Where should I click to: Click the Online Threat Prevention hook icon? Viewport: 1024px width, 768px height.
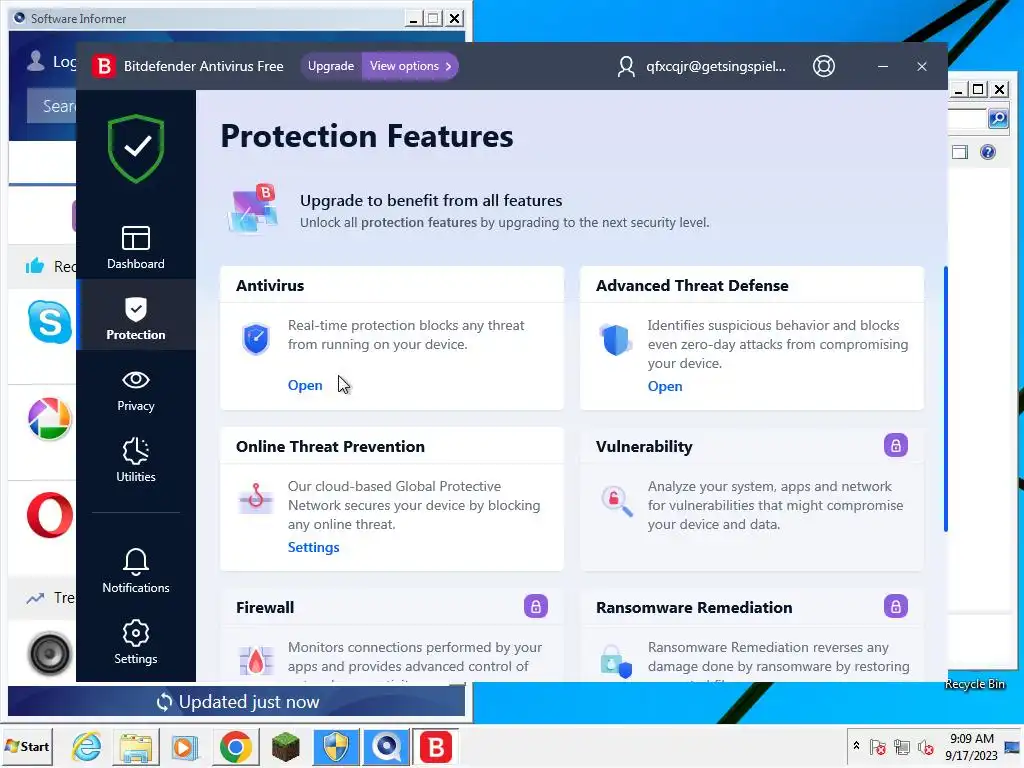tap(255, 498)
